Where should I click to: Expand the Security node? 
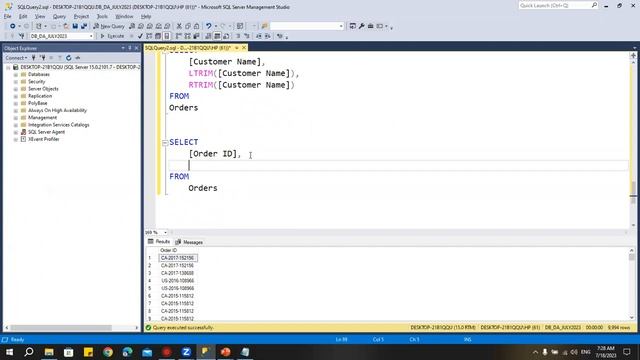pos(16,82)
